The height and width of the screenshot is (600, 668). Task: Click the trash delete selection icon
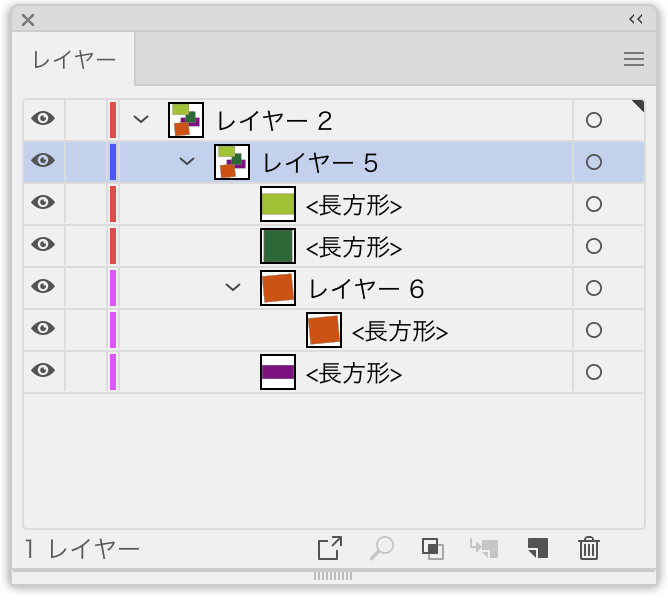[x=589, y=548]
